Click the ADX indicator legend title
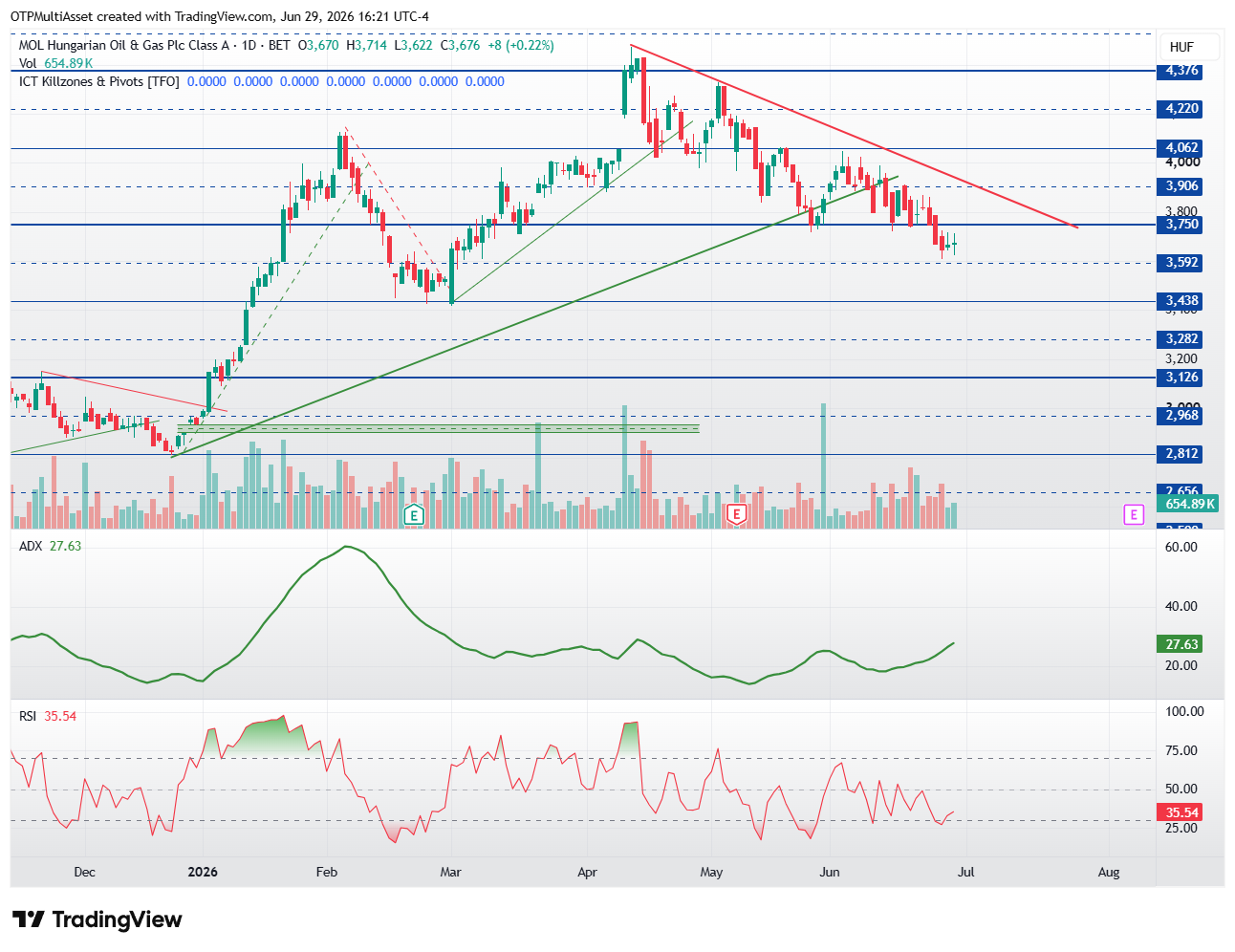The image size is (1235, 952). coord(31,546)
